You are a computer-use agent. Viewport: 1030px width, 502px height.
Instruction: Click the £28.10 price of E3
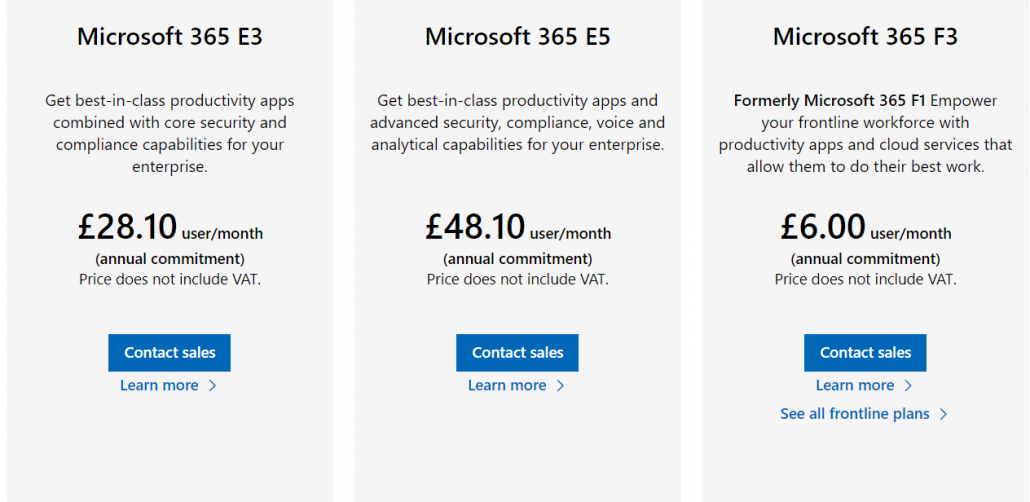click(128, 227)
